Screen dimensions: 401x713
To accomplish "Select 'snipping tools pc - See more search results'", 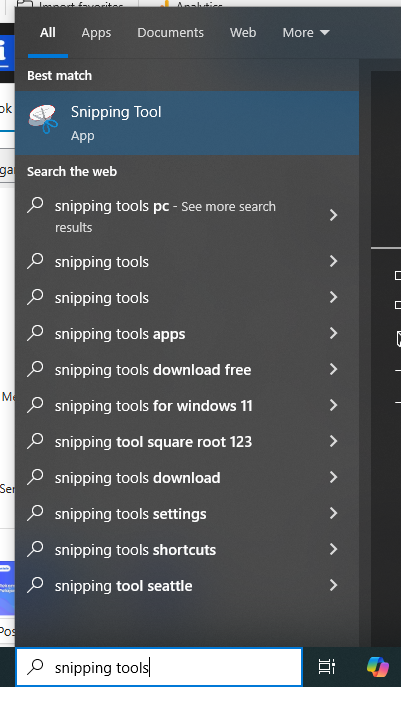I will pos(187,216).
